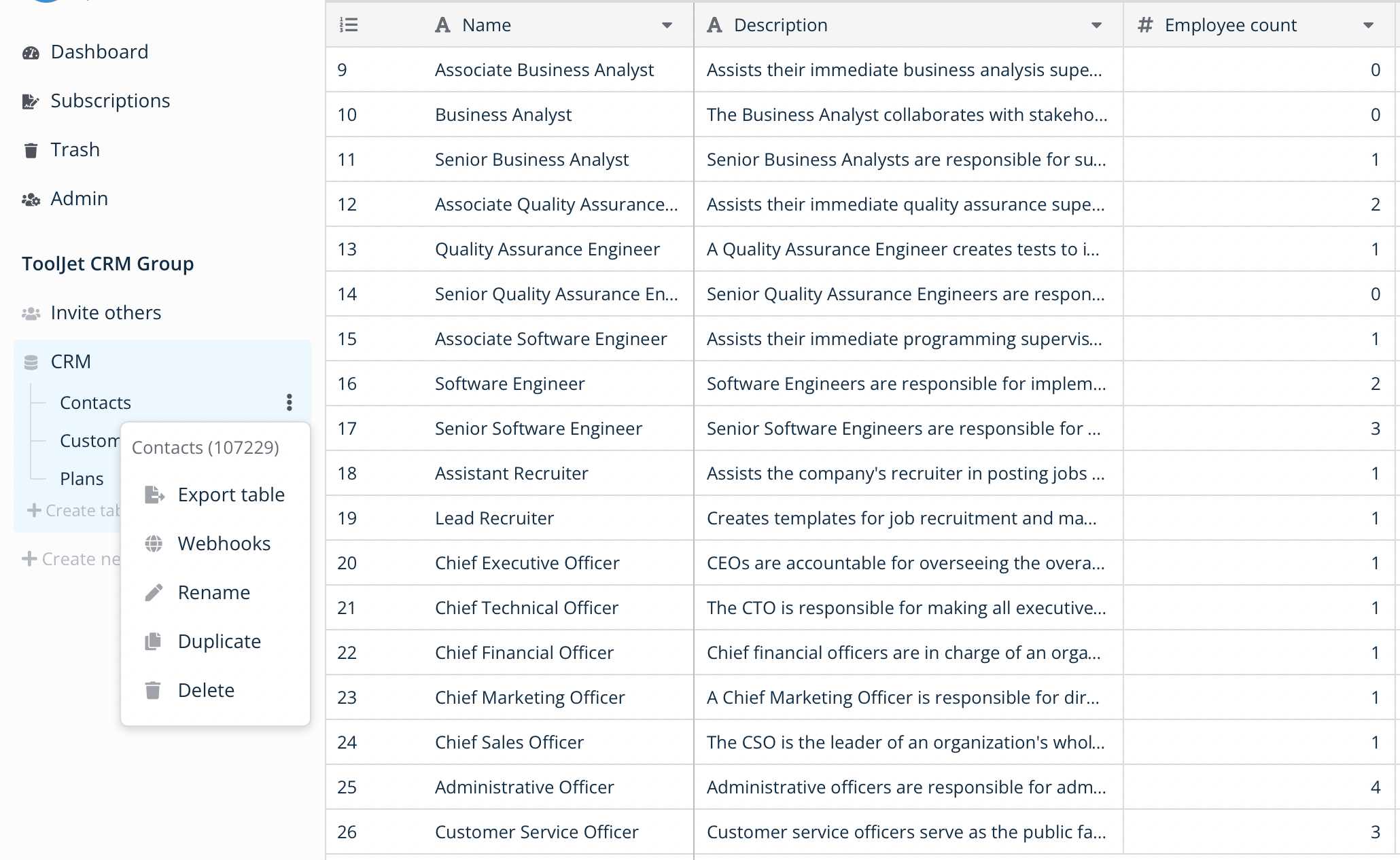The width and height of the screenshot is (1400, 860).
Task: Click the Admin users icon
Action: coord(31,200)
